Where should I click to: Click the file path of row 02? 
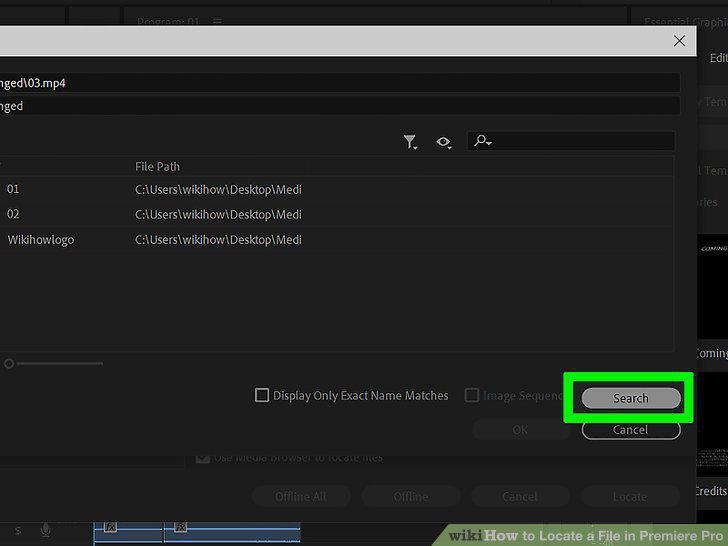(218, 214)
